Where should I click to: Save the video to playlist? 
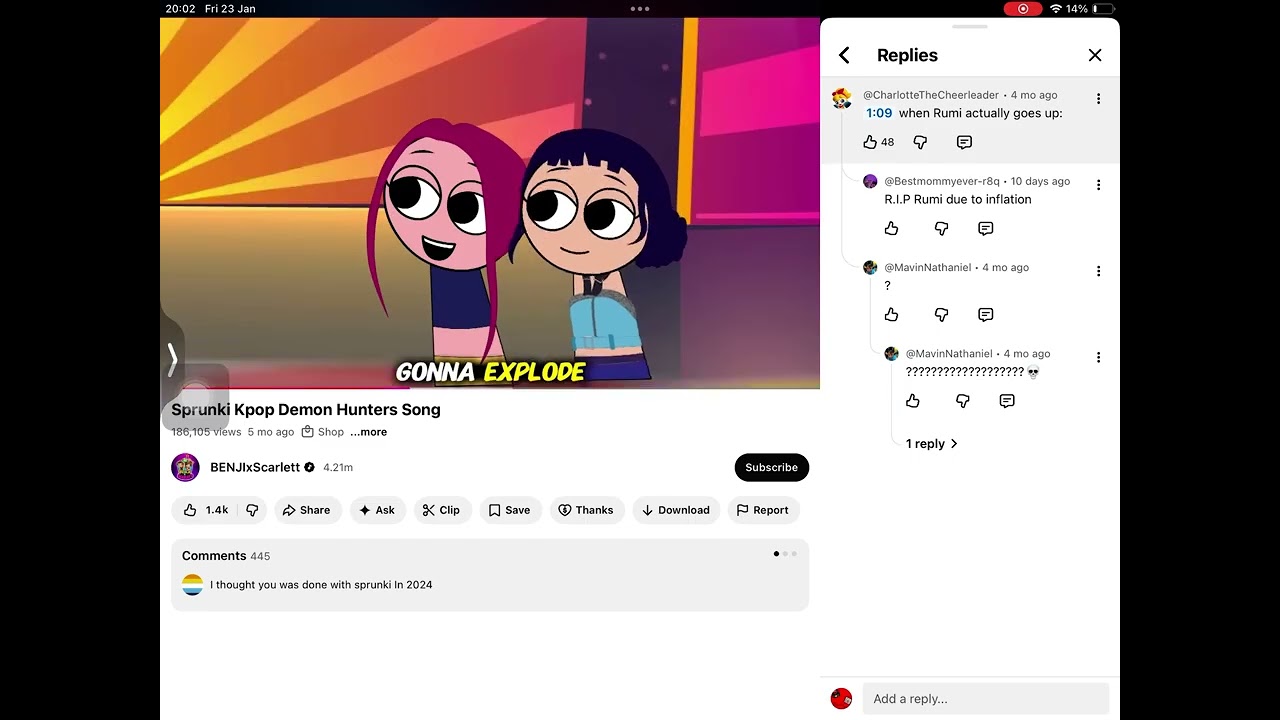(510, 510)
